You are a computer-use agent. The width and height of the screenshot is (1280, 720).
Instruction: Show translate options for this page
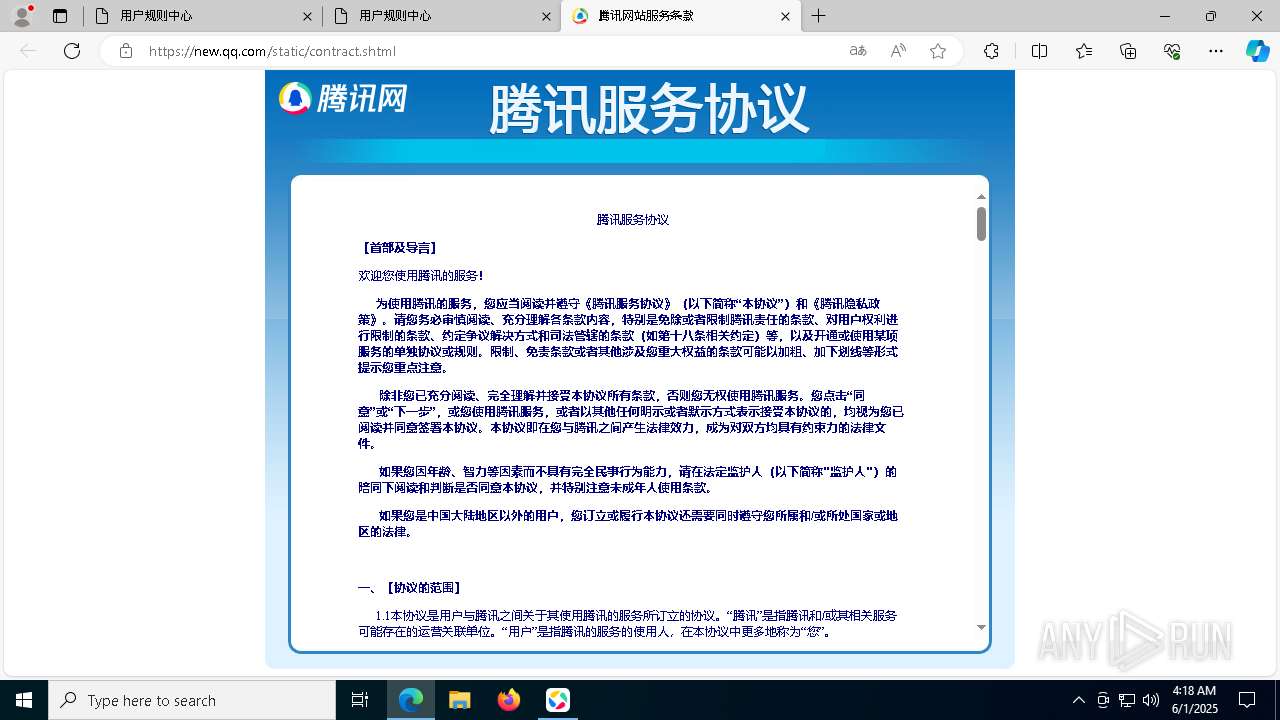(x=858, y=51)
